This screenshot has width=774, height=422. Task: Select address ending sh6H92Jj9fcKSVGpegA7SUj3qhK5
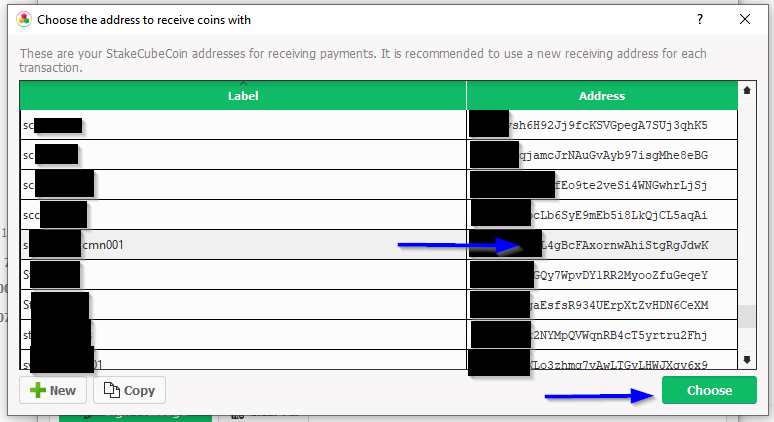coord(602,125)
